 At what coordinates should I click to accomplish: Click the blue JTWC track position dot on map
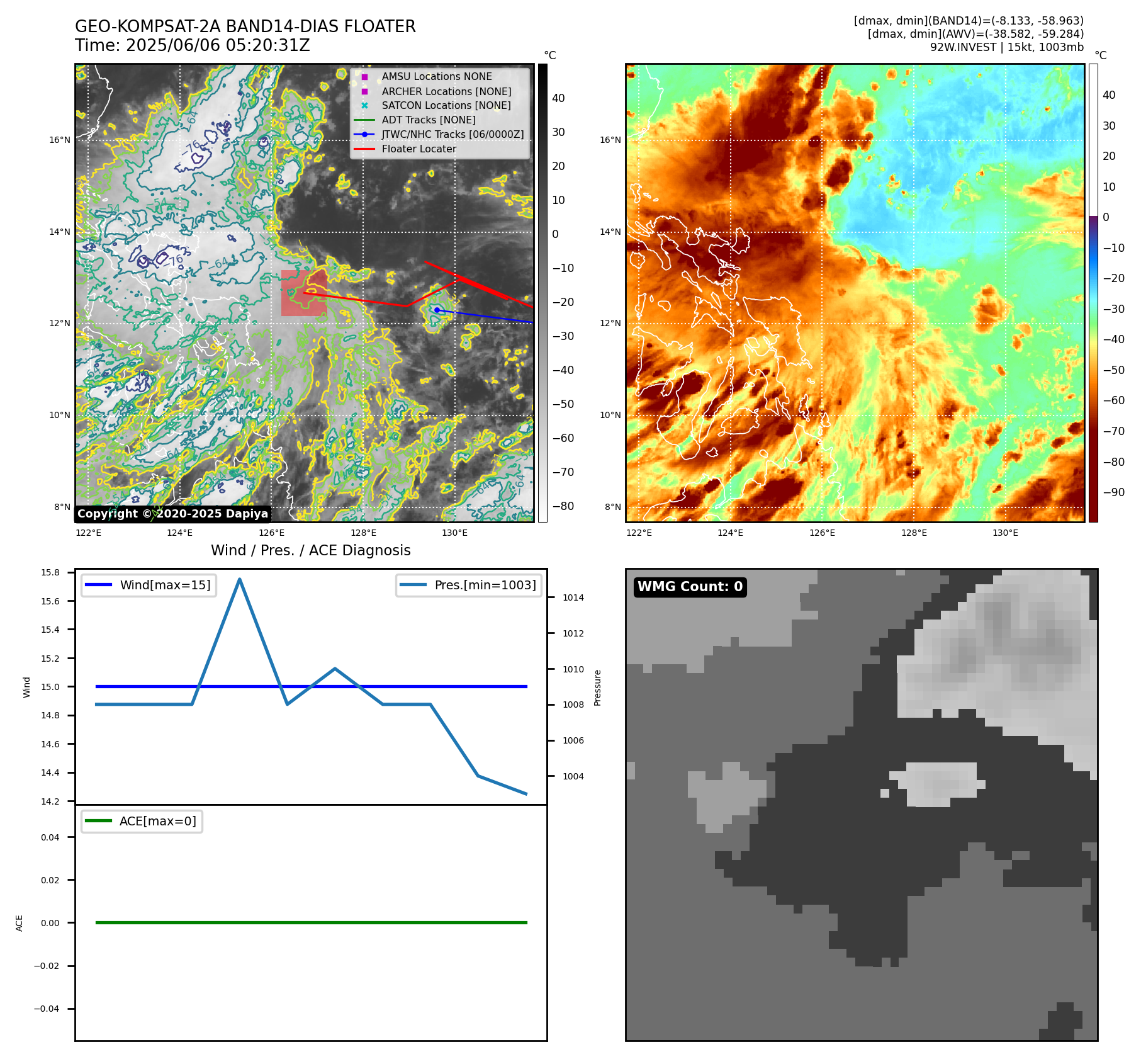(437, 310)
